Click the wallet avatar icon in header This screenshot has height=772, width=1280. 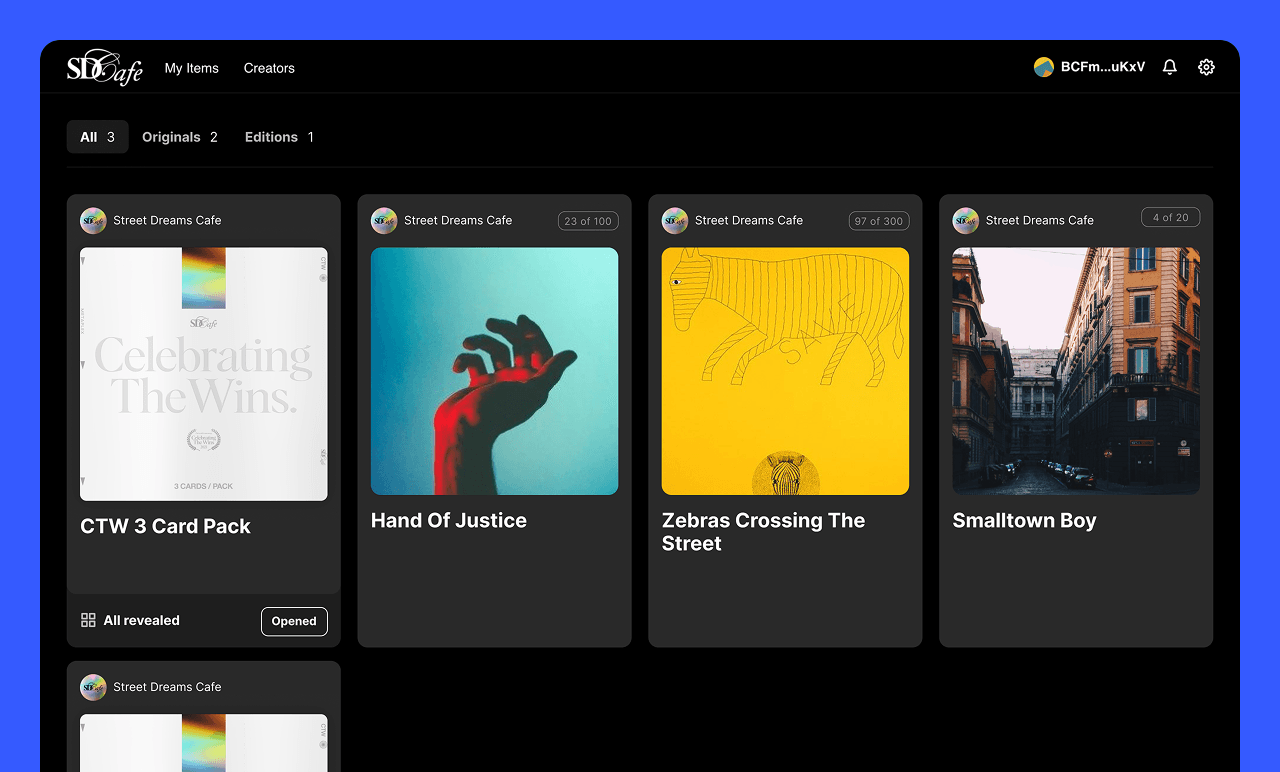[x=1043, y=67]
